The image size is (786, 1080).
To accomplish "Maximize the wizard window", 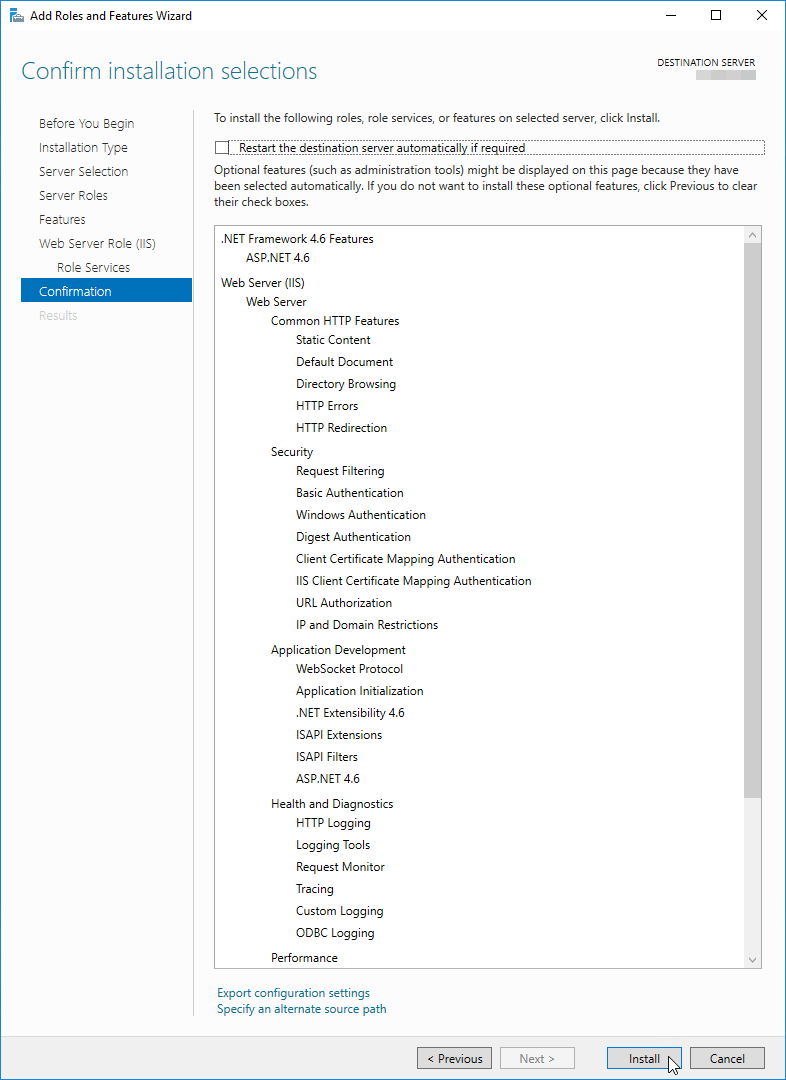I will pyautogui.click(x=716, y=15).
